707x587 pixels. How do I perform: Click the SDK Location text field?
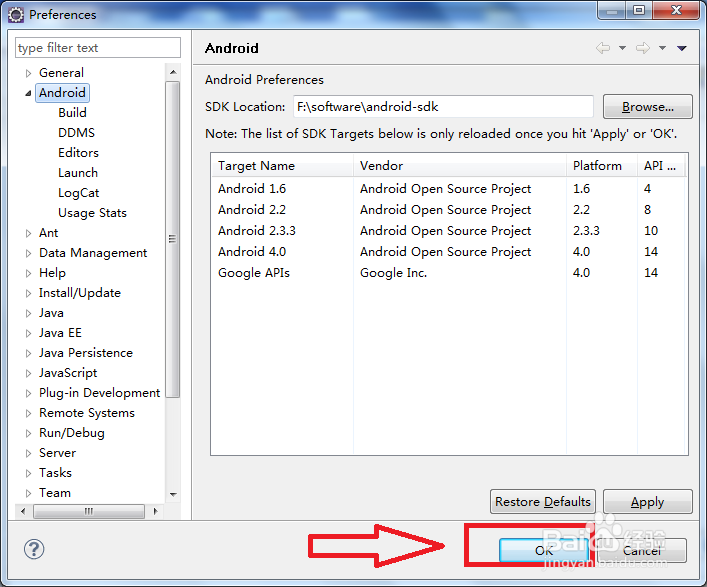pos(443,107)
